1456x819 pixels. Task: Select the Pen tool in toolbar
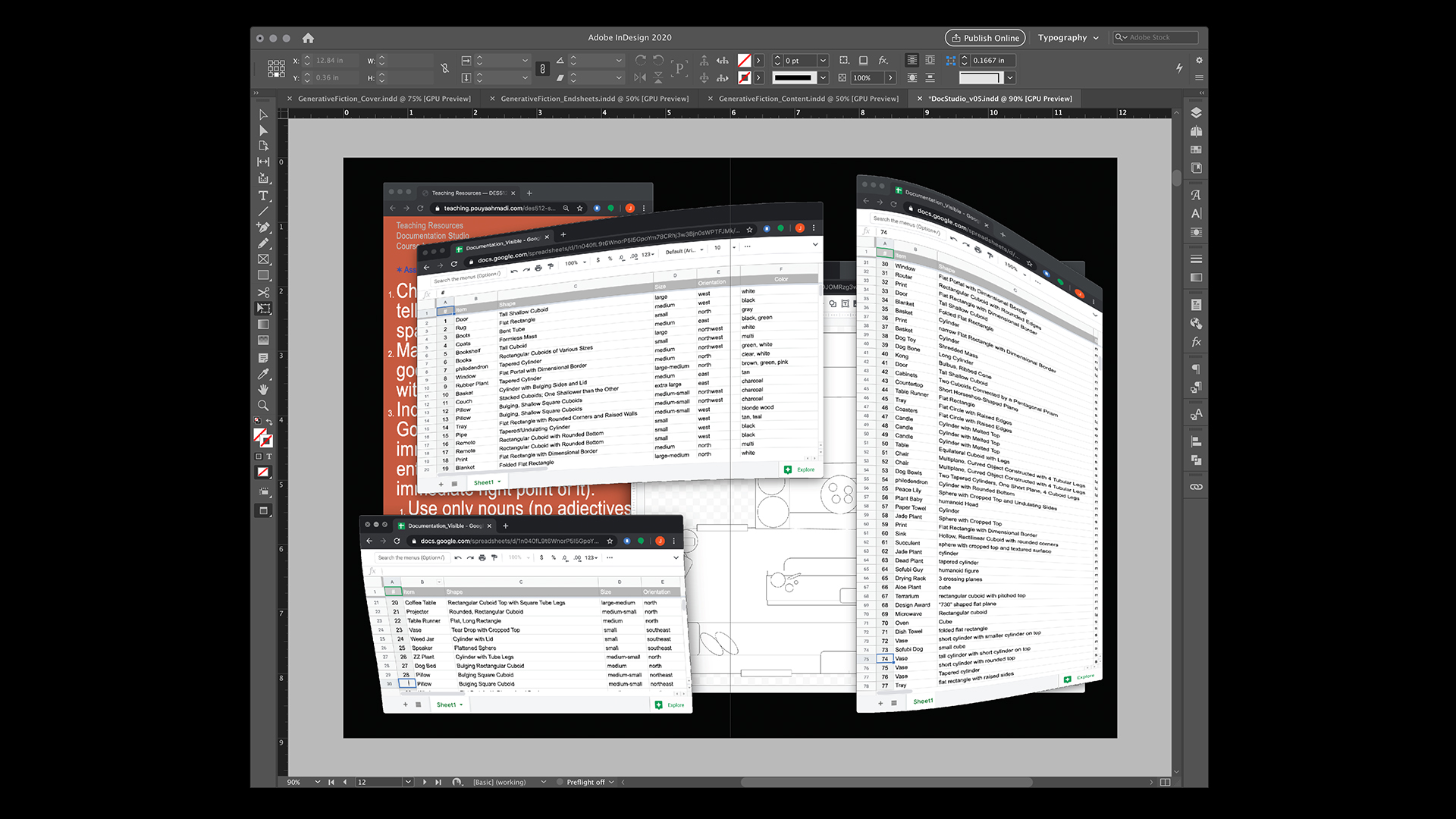click(263, 227)
